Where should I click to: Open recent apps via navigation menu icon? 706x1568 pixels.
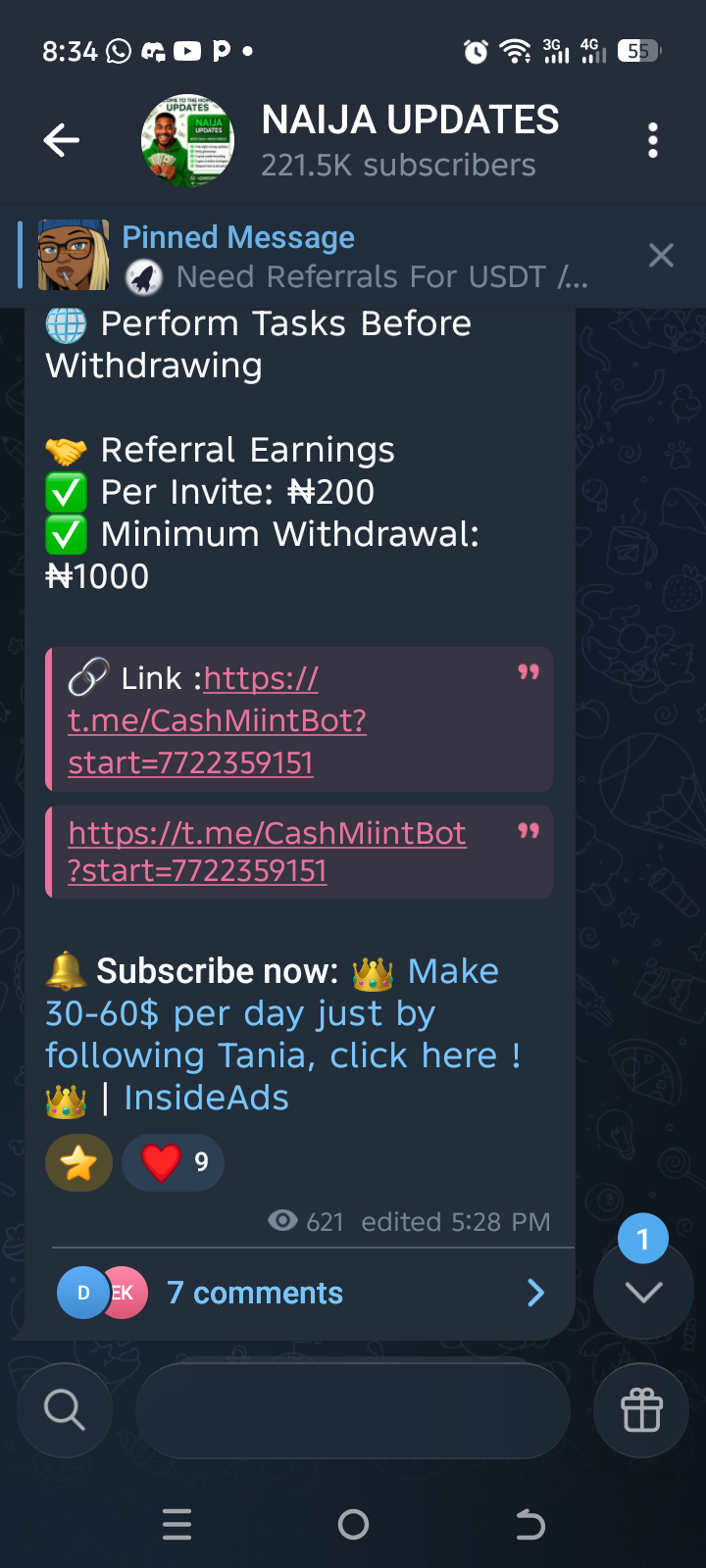coord(176,1524)
